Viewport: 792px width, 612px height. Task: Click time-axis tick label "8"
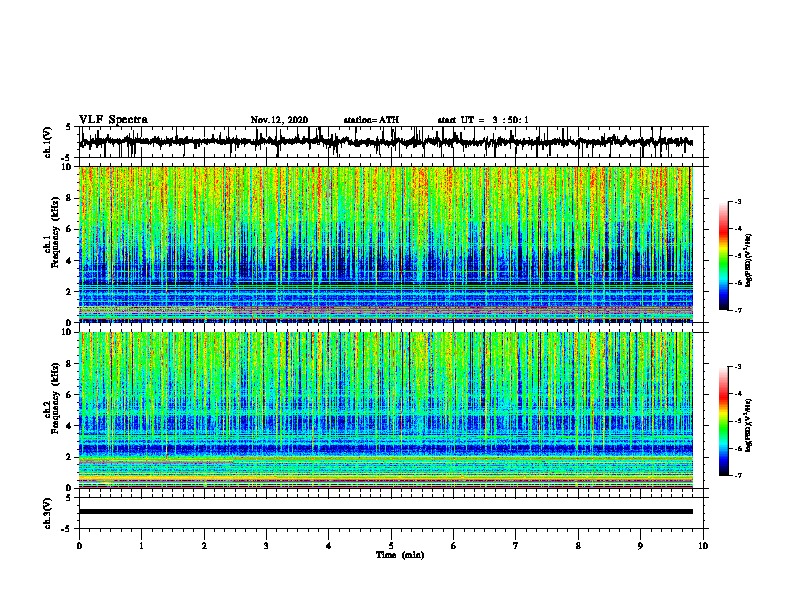click(x=578, y=546)
